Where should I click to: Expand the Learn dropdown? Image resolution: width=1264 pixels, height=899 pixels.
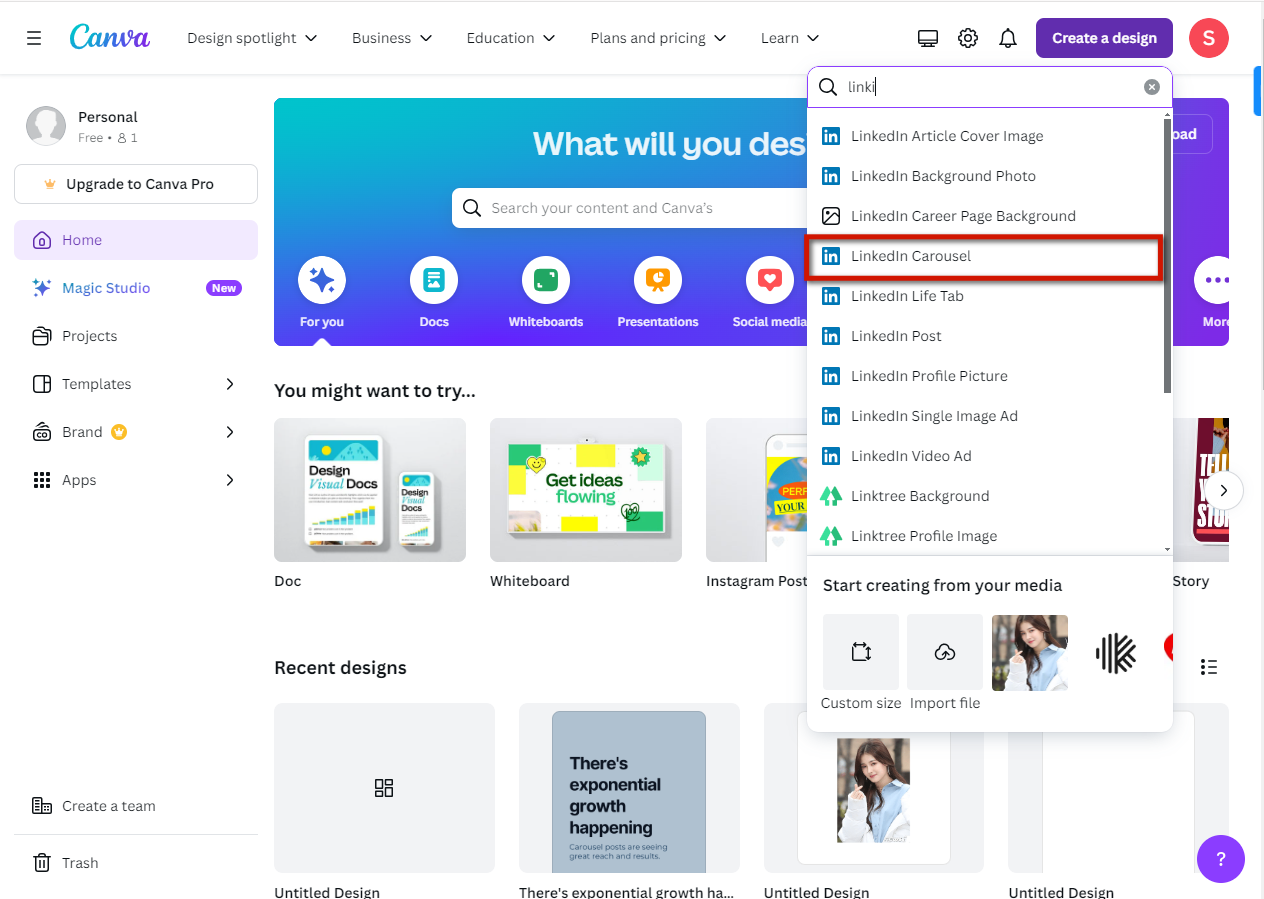coord(790,38)
